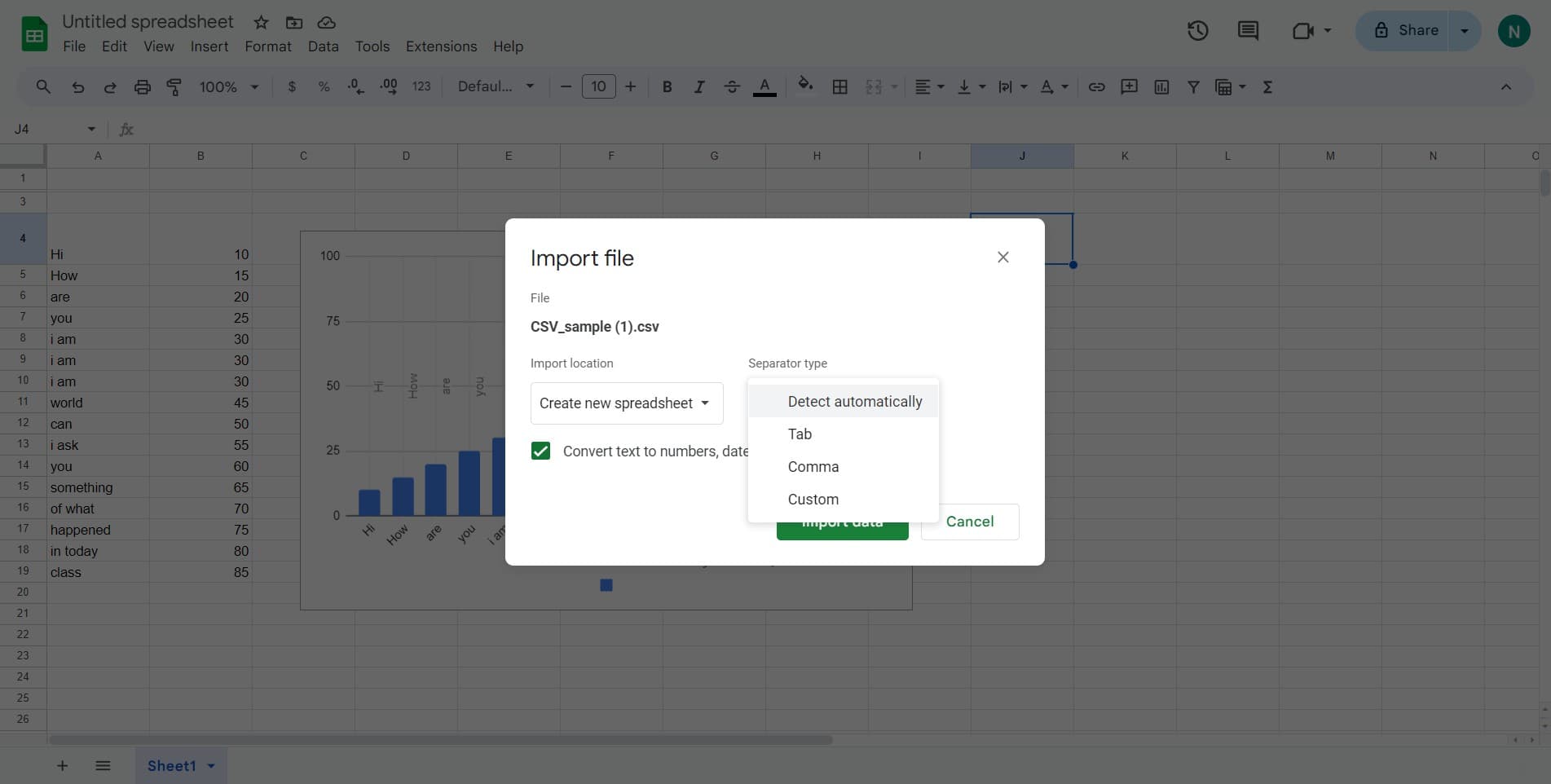Uncheck Convert text to numbers checkbox

pyautogui.click(x=540, y=451)
